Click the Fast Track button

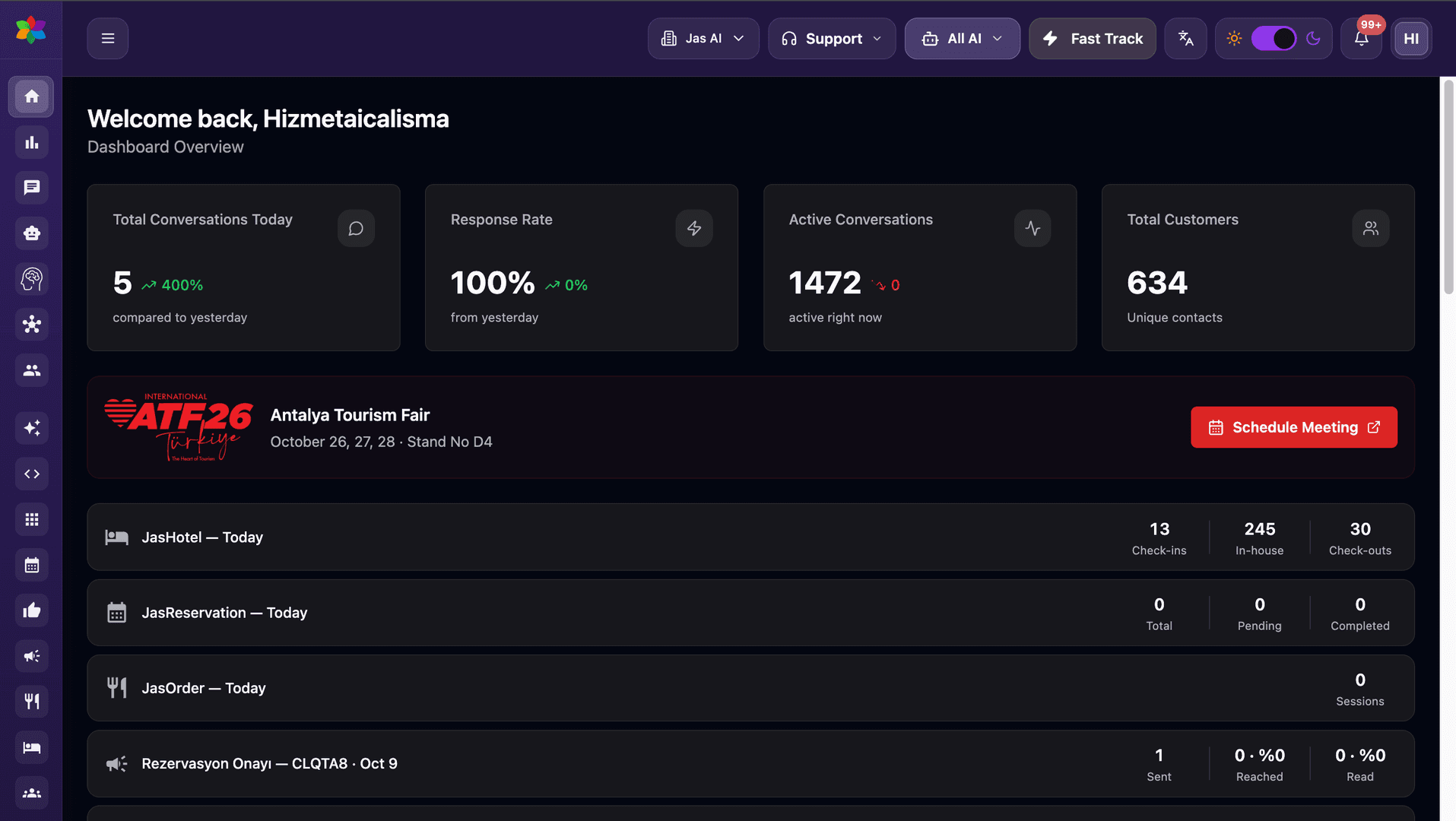click(1093, 39)
